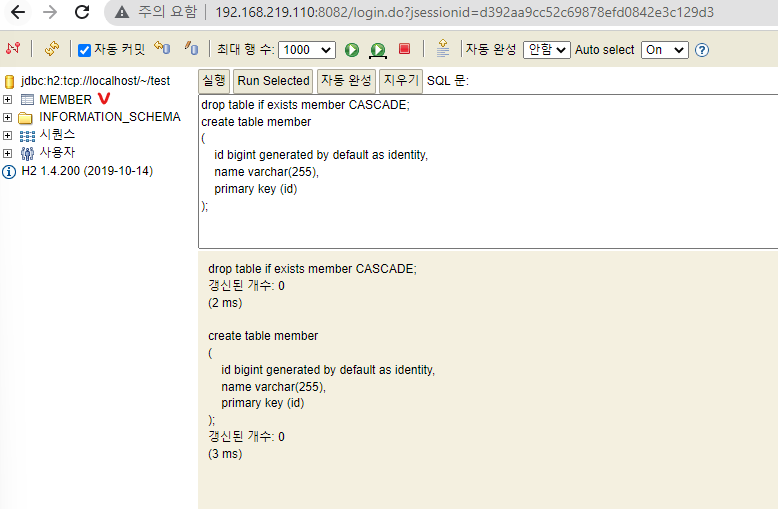The height and width of the screenshot is (509, 778).
Task: Click "create table member" in the results
Action: tap(263, 336)
